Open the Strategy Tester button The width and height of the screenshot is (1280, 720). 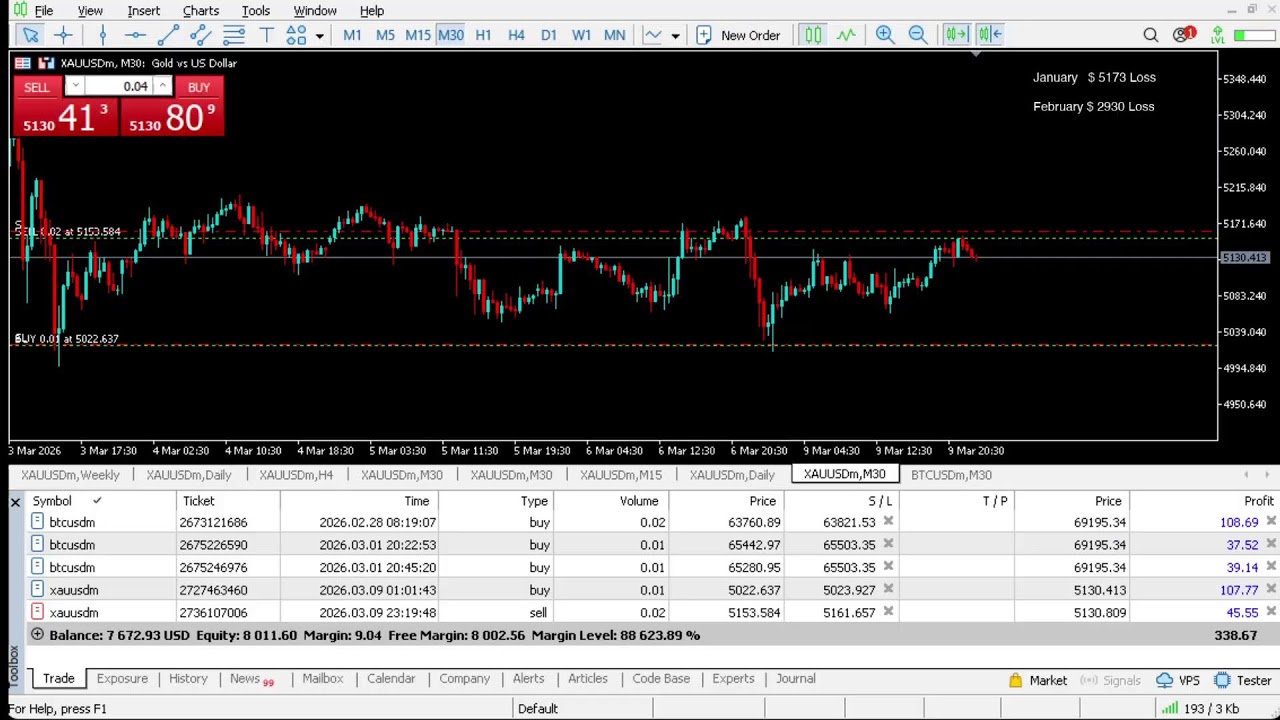(x=1242, y=681)
